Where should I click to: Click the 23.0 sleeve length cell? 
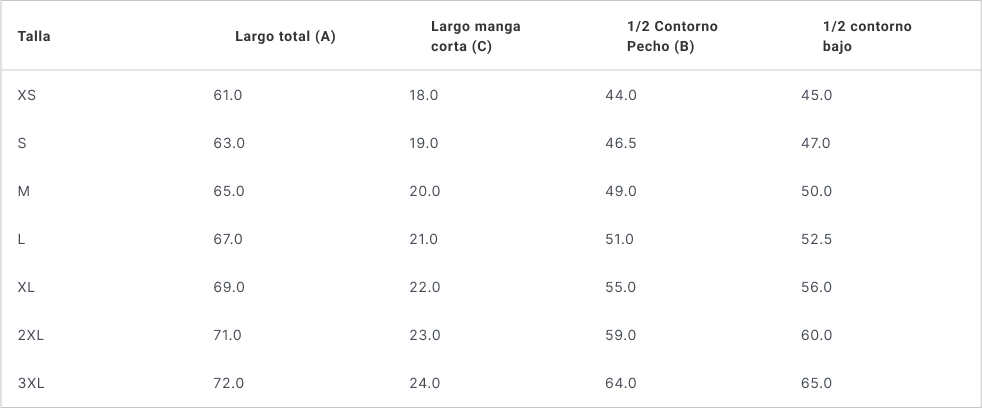[x=424, y=335]
